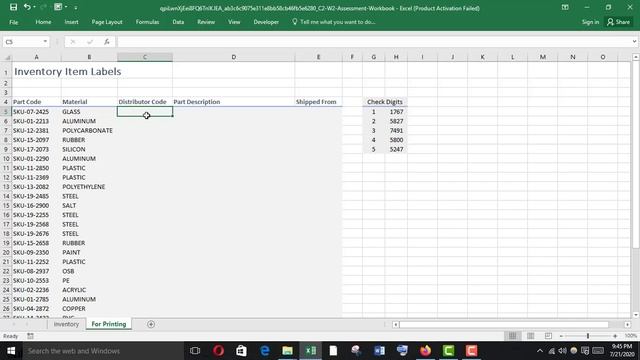
Task: Switch to the Insert ribbon tab
Action: 71,22
